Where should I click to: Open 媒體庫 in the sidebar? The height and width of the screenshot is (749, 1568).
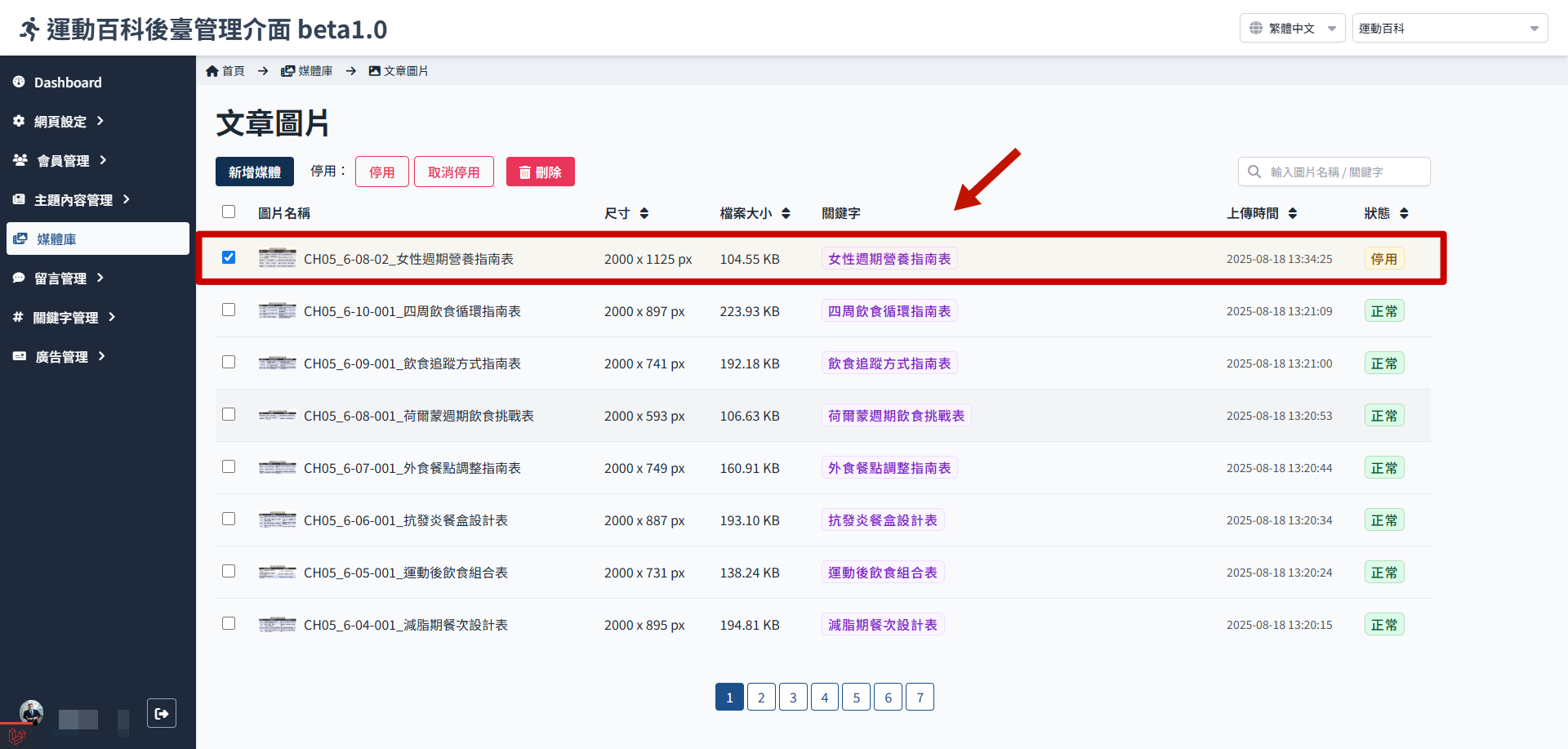click(x=98, y=239)
